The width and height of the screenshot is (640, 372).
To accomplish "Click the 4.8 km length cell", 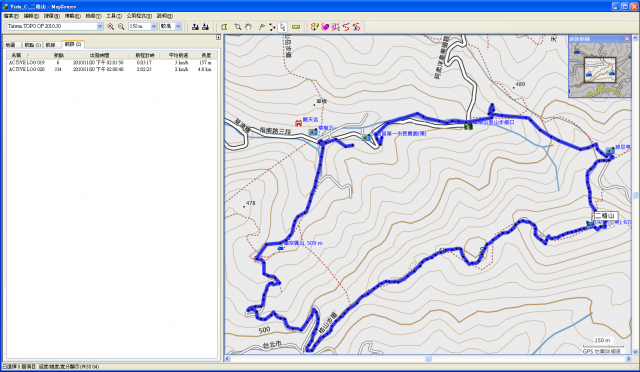I will click(204, 69).
